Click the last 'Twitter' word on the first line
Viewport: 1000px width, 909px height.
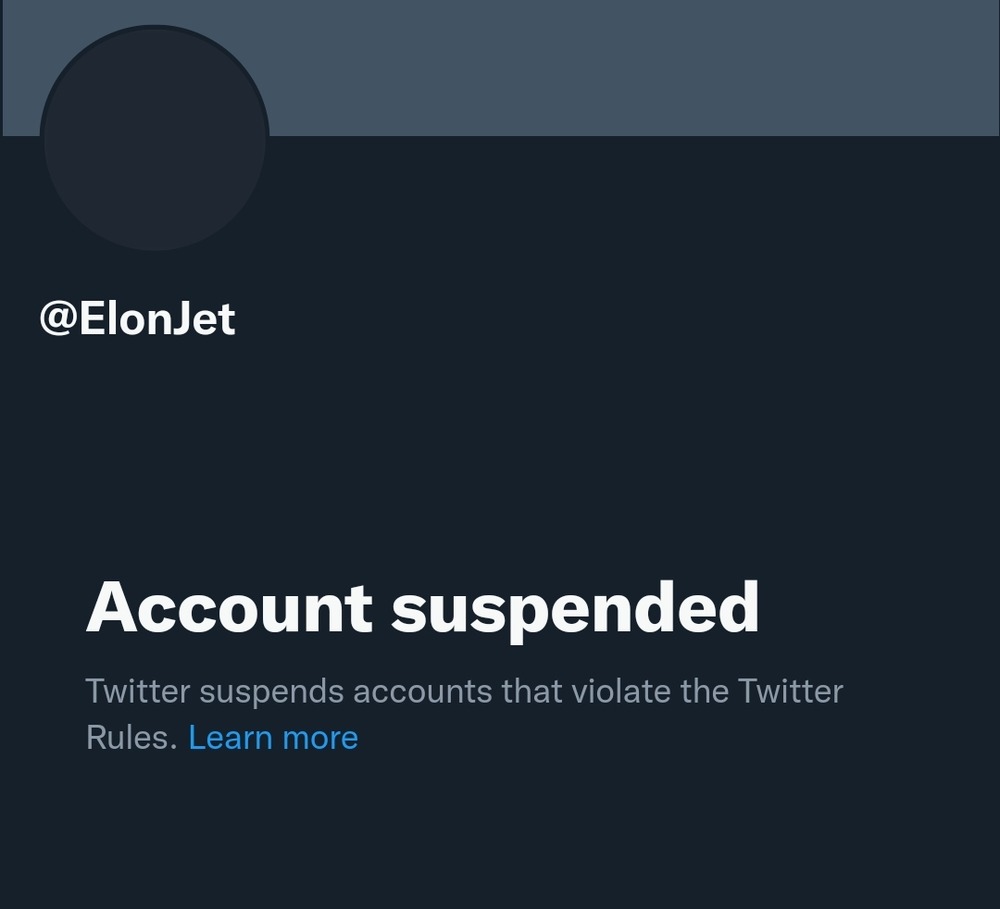pos(790,691)
